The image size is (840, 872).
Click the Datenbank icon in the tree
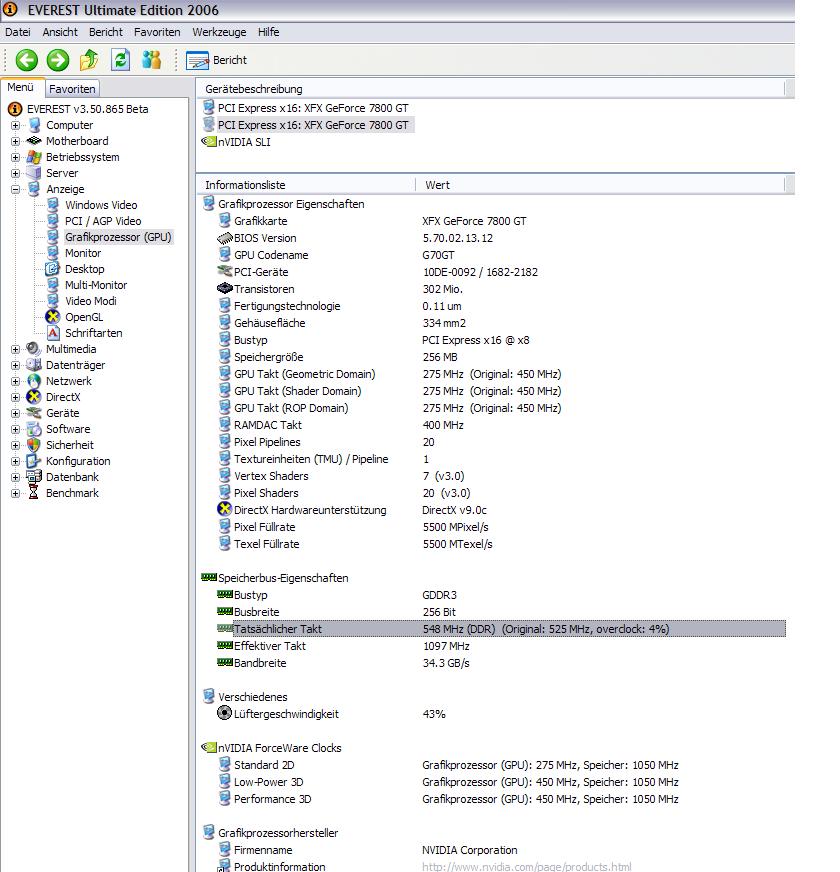point(33,477)
